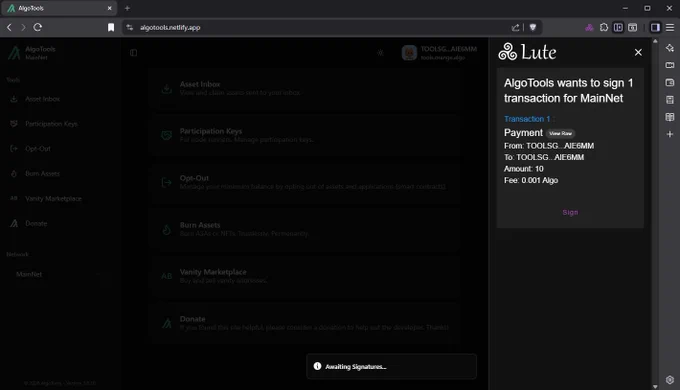
Task: Bookmark this page
Action: click(111, 27)
